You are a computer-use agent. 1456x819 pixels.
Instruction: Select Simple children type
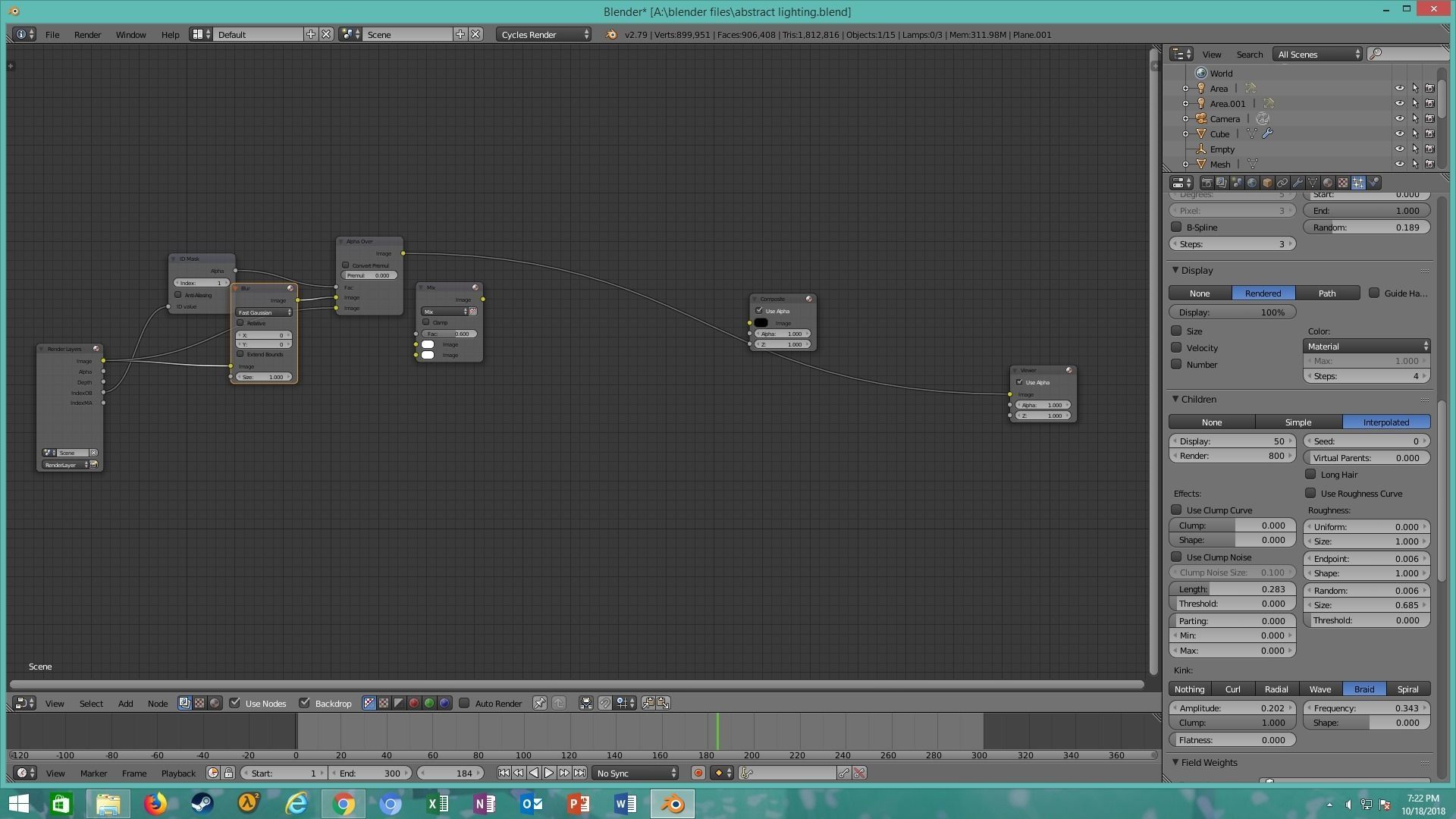pyautogui.click(x=1298, y=422)
